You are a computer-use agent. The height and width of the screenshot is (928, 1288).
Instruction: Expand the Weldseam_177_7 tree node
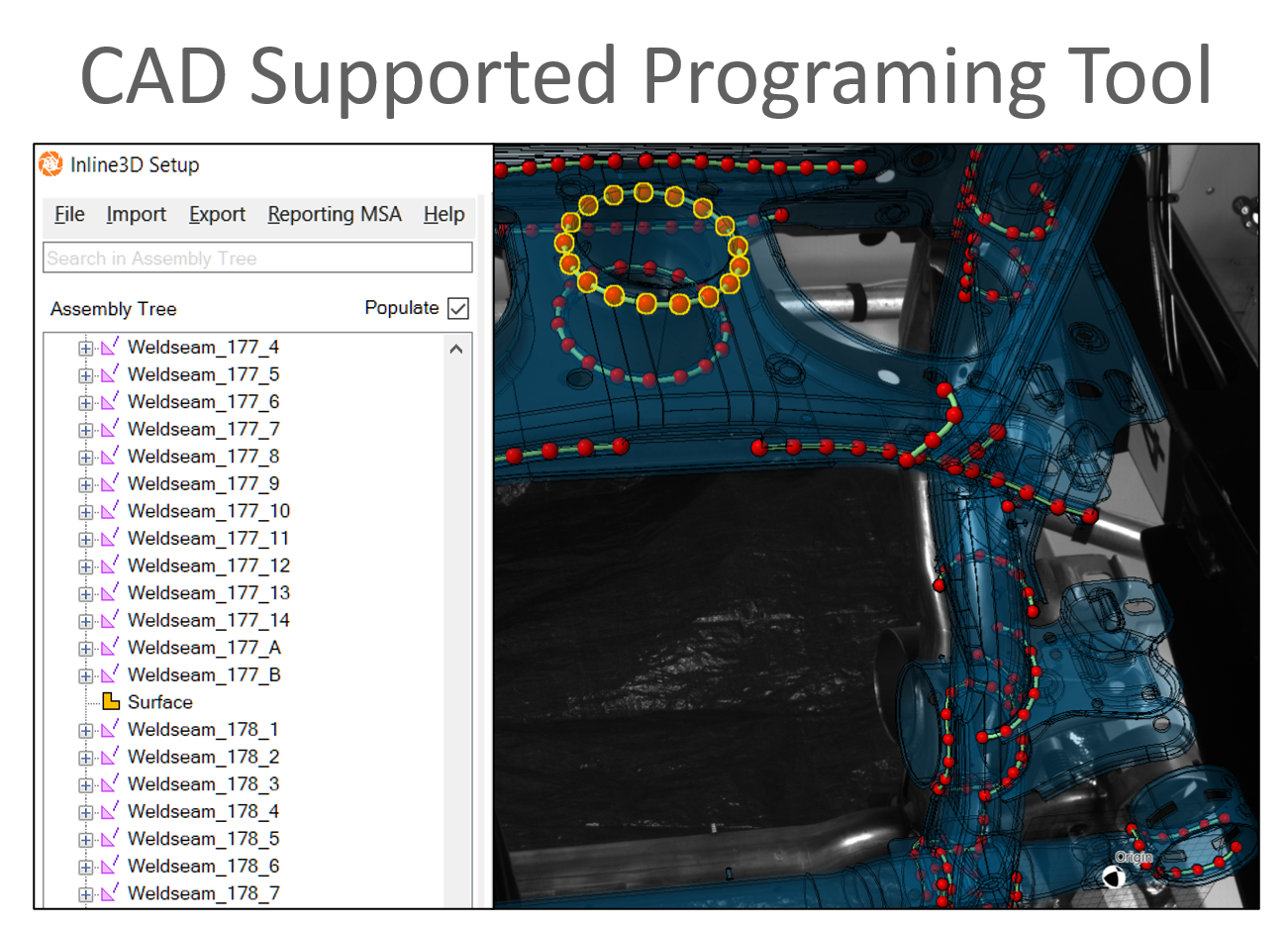pyautogui.click(x=86, y=430)
